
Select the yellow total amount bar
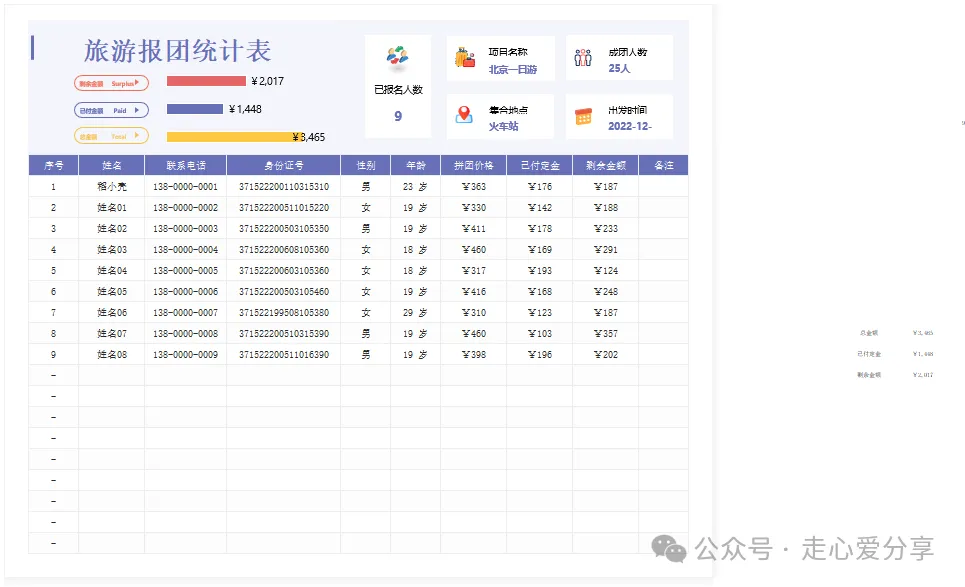click(x=233, y=137)
